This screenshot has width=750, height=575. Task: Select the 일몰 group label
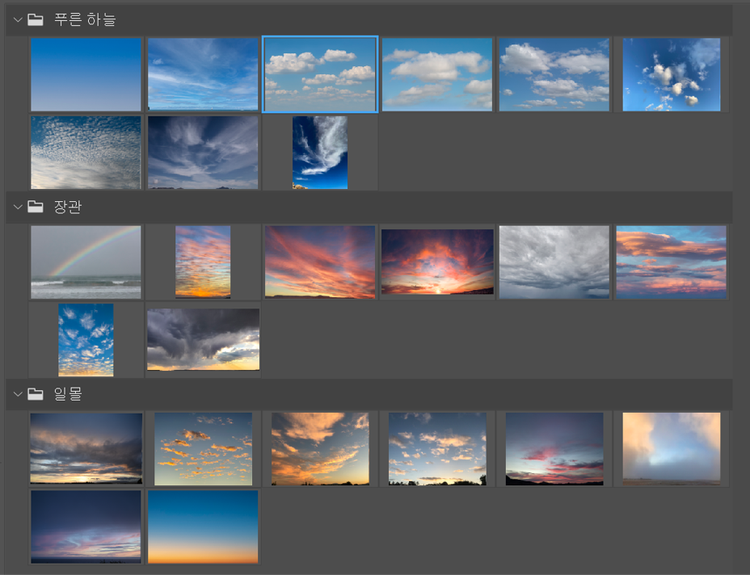click(67, 394)
